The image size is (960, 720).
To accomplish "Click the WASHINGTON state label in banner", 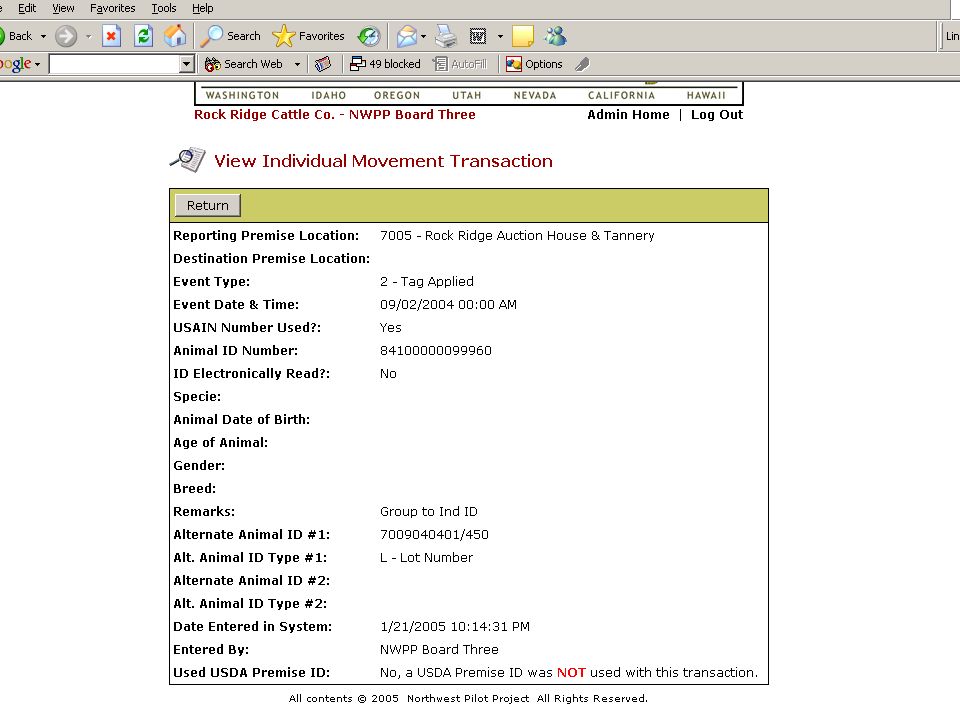I will 242,96.
